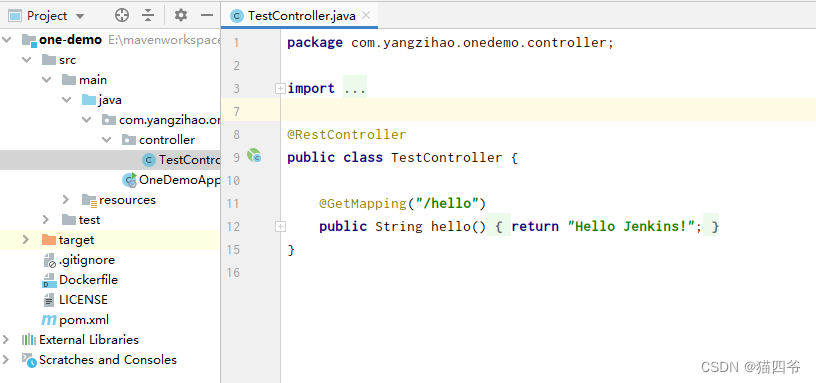The width and height of the screenshot is (816, 383).
Task: Collapse the src folder
Action: [x=26, y=60]
